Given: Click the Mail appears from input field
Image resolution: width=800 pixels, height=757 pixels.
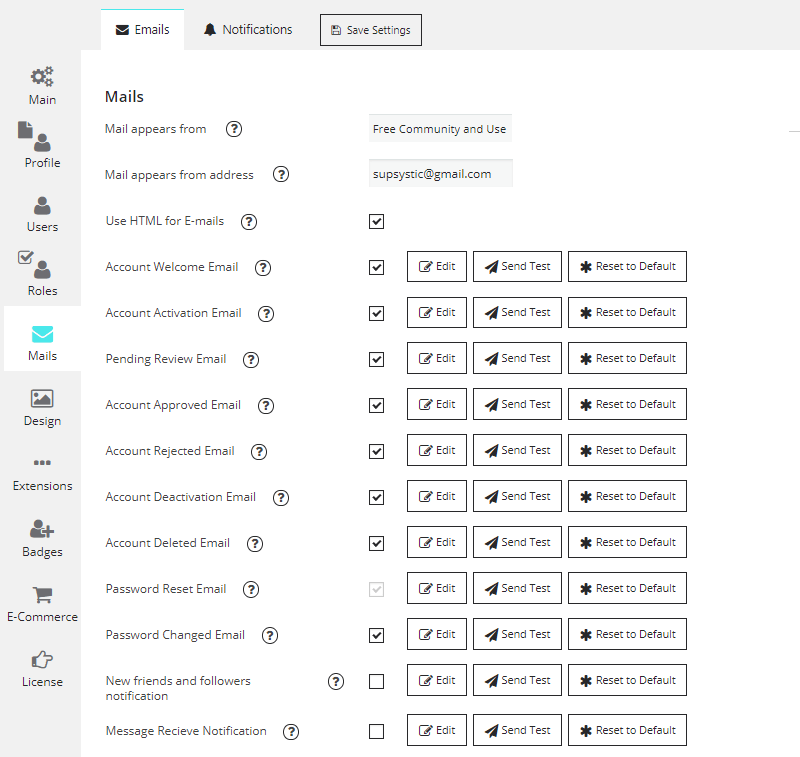Looking at the screenshot, I should click(x=440, y=129).
